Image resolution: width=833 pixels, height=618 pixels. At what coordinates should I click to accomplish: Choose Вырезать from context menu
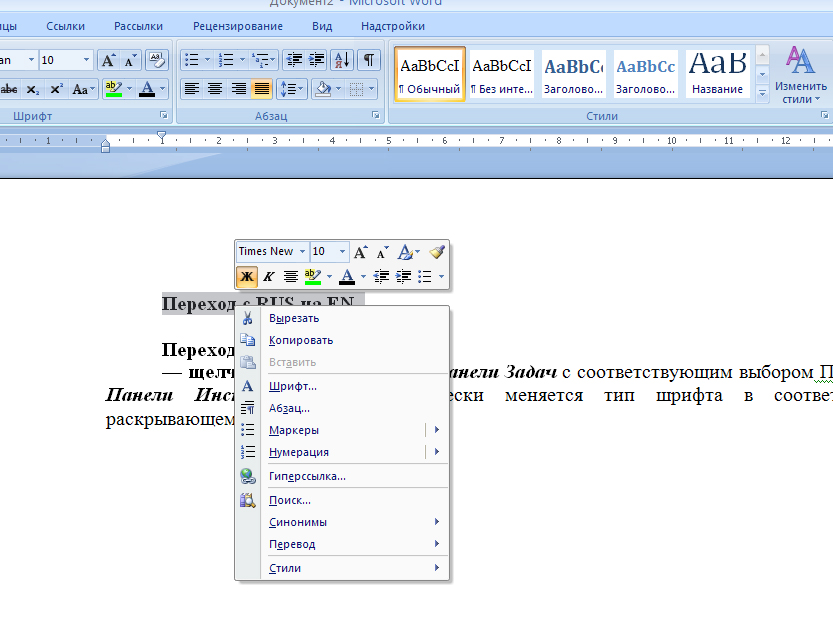coord(342,318)
